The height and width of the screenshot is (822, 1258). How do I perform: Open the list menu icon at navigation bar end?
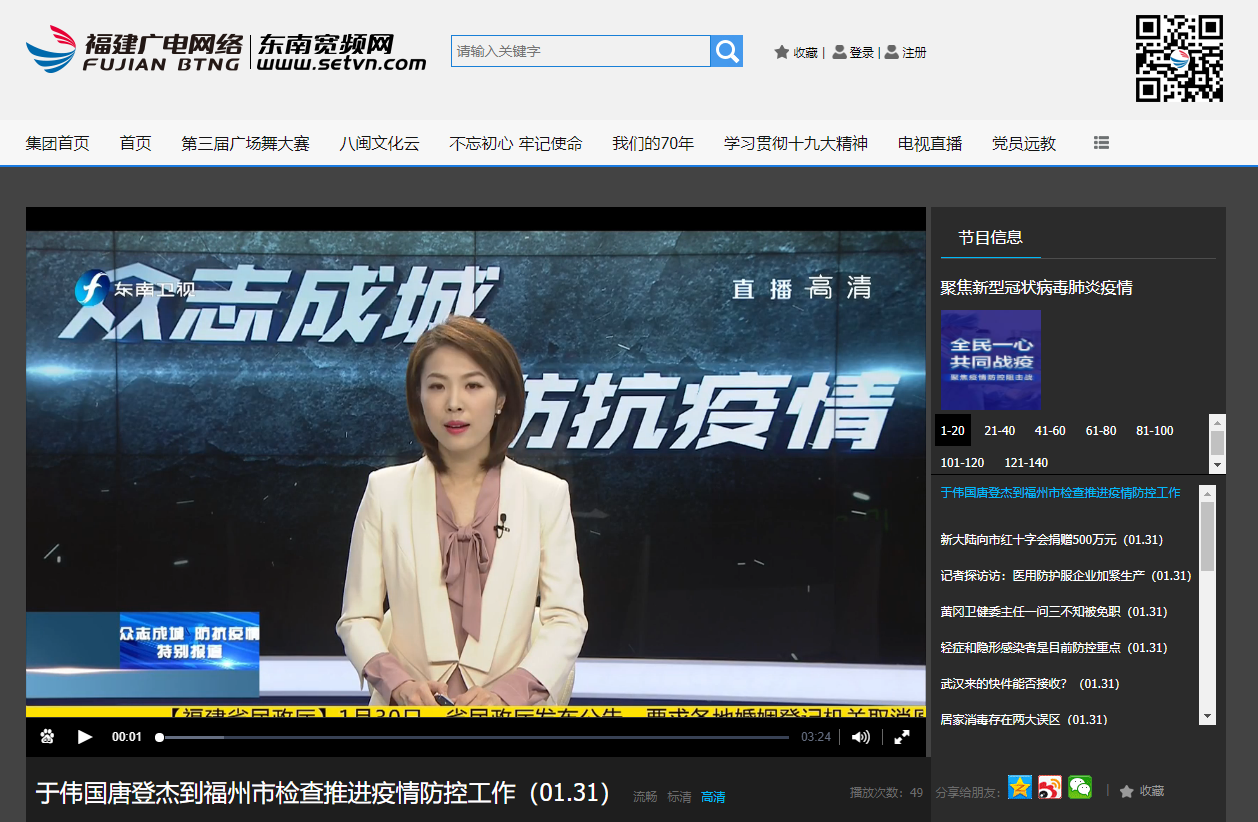(x=1101, y=142)
